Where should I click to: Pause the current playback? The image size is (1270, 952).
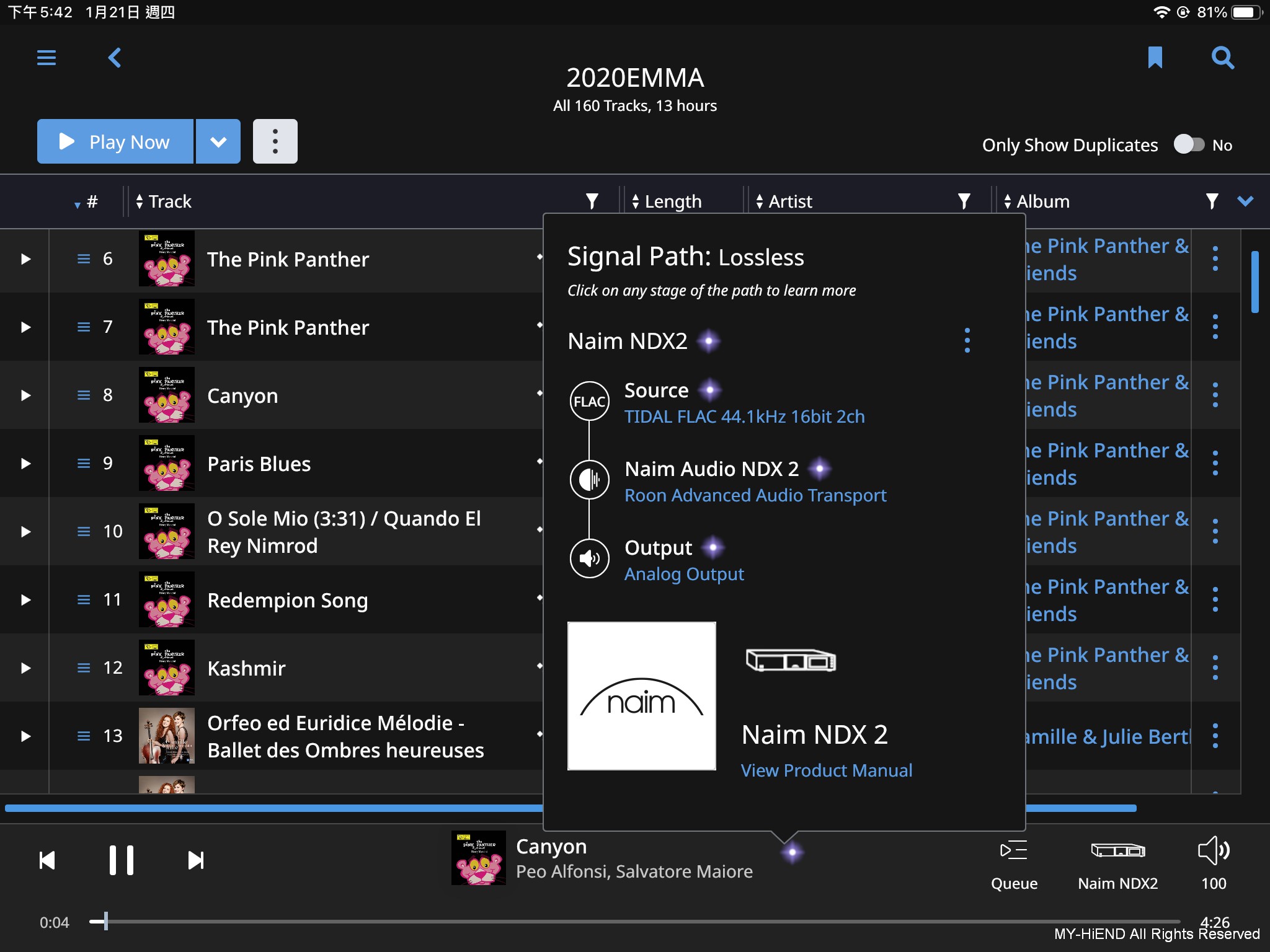tap(122, 860)
